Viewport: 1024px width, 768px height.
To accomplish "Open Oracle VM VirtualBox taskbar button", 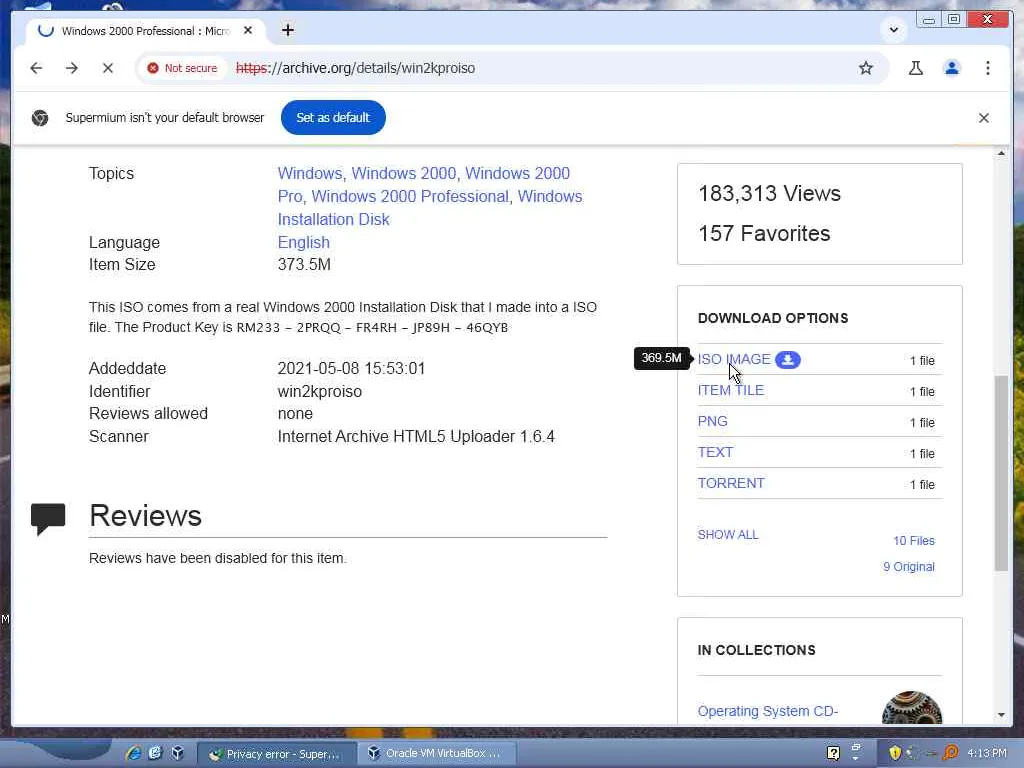I will [437, 753].
